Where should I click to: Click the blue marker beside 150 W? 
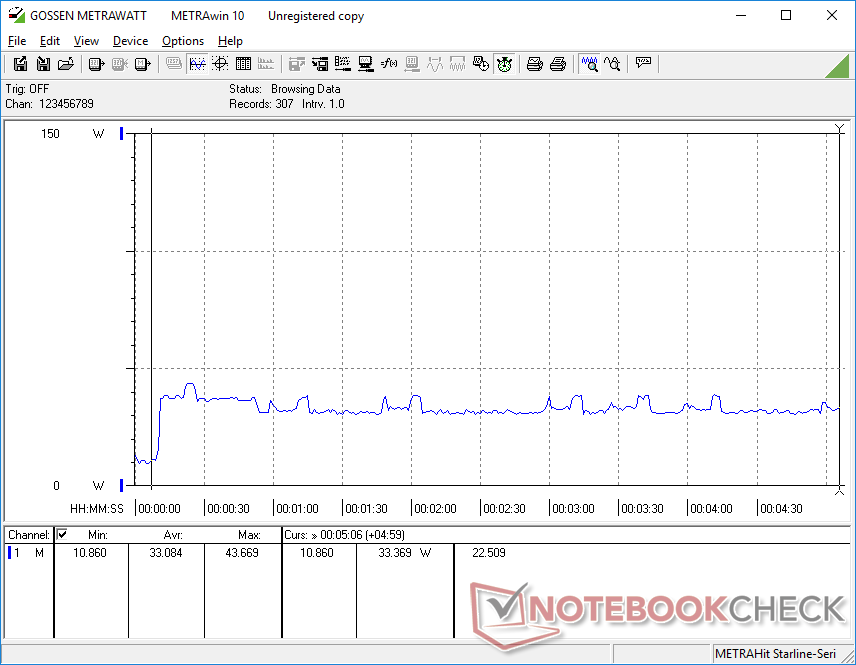(x=122, y=133)
